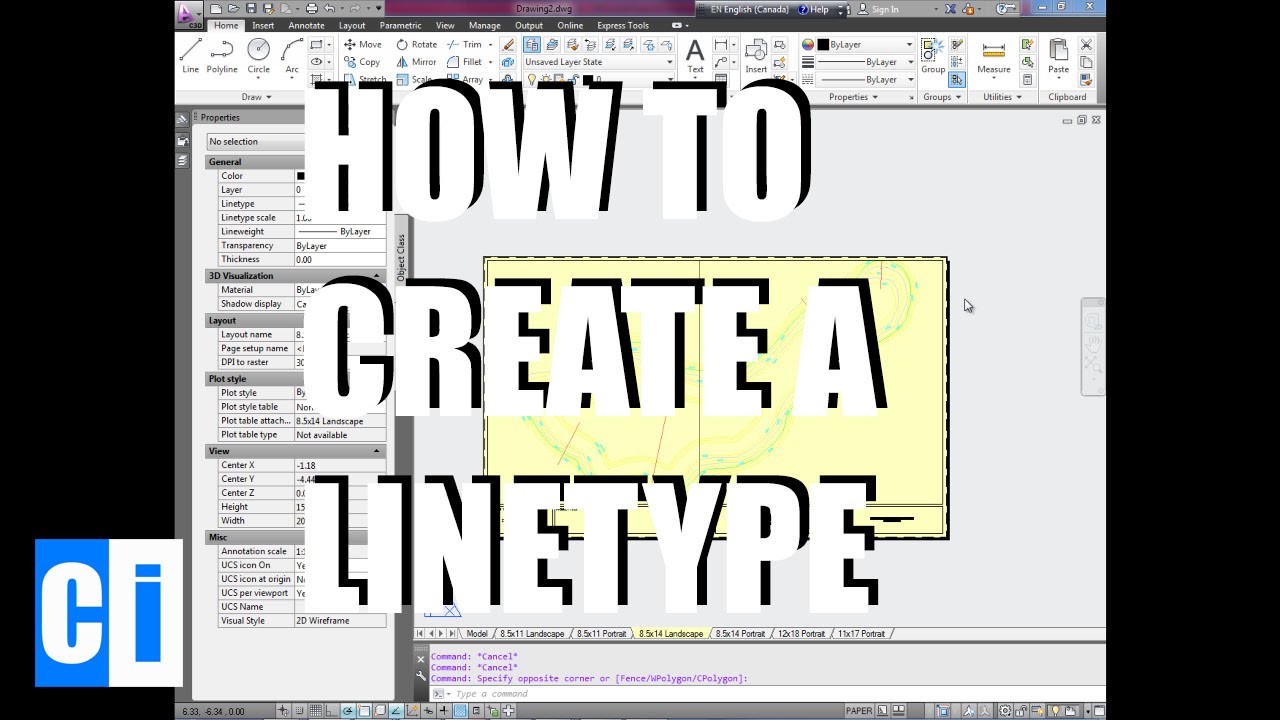Click the Paste clipboard tool
The image size is (1280, 720).
[x=1058, y=56]
